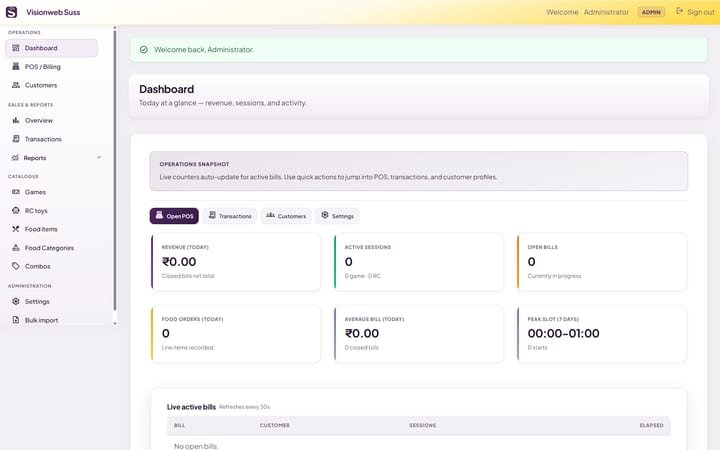This screenshot has height=450, width=720.
Task: Click the Open POS quick action button
Action: (x=174, y=216)
